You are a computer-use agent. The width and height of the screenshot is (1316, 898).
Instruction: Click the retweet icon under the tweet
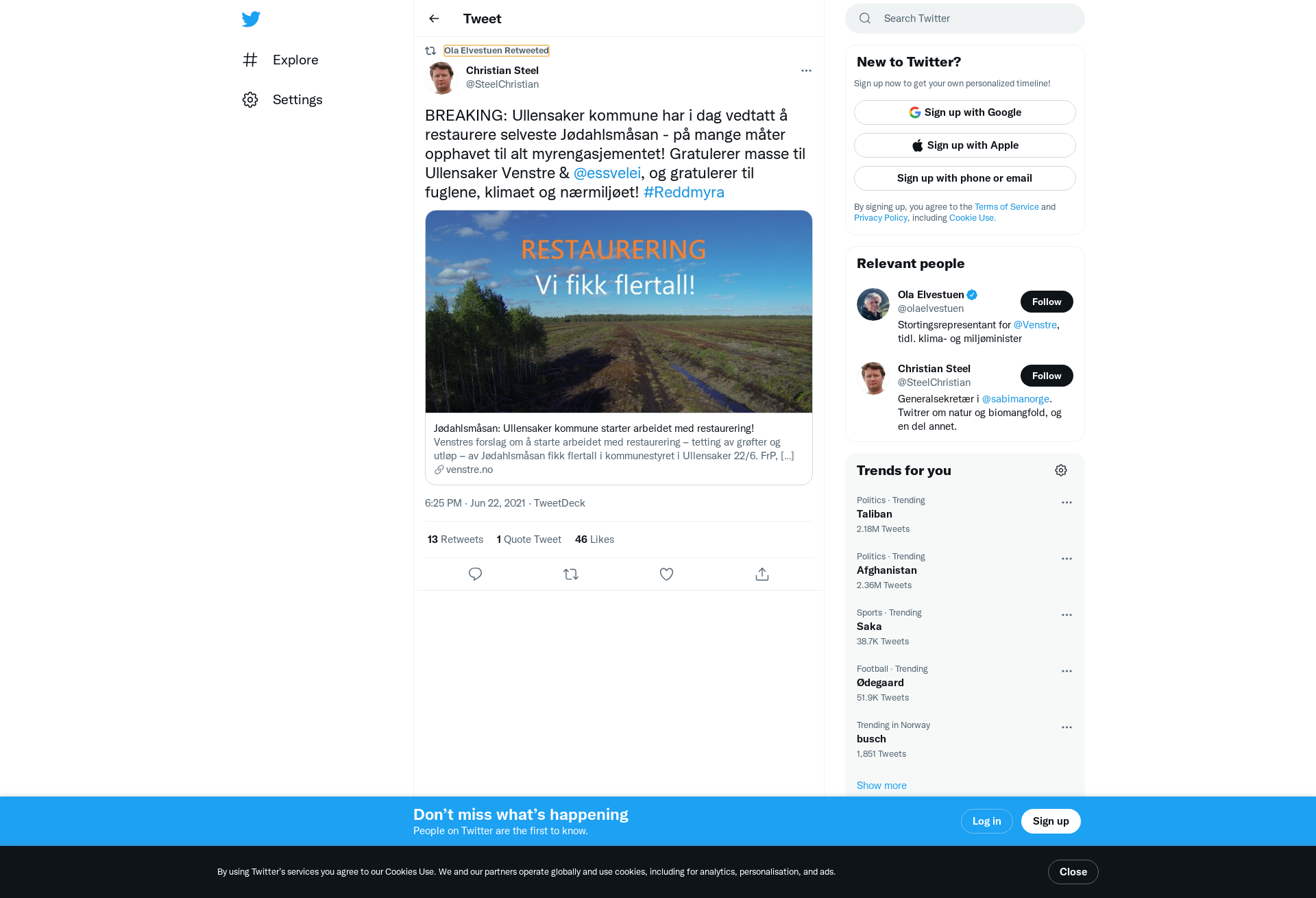pyautogui.click(x=571, y=574)
